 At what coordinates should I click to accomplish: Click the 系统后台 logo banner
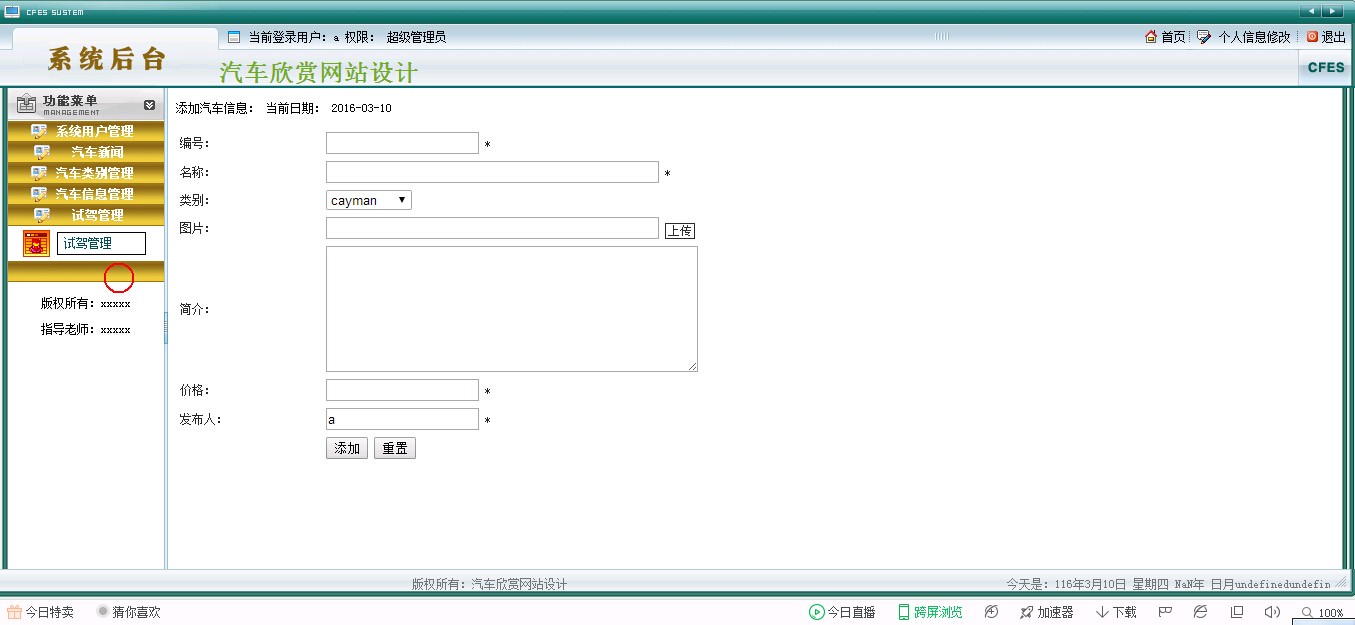107,59
